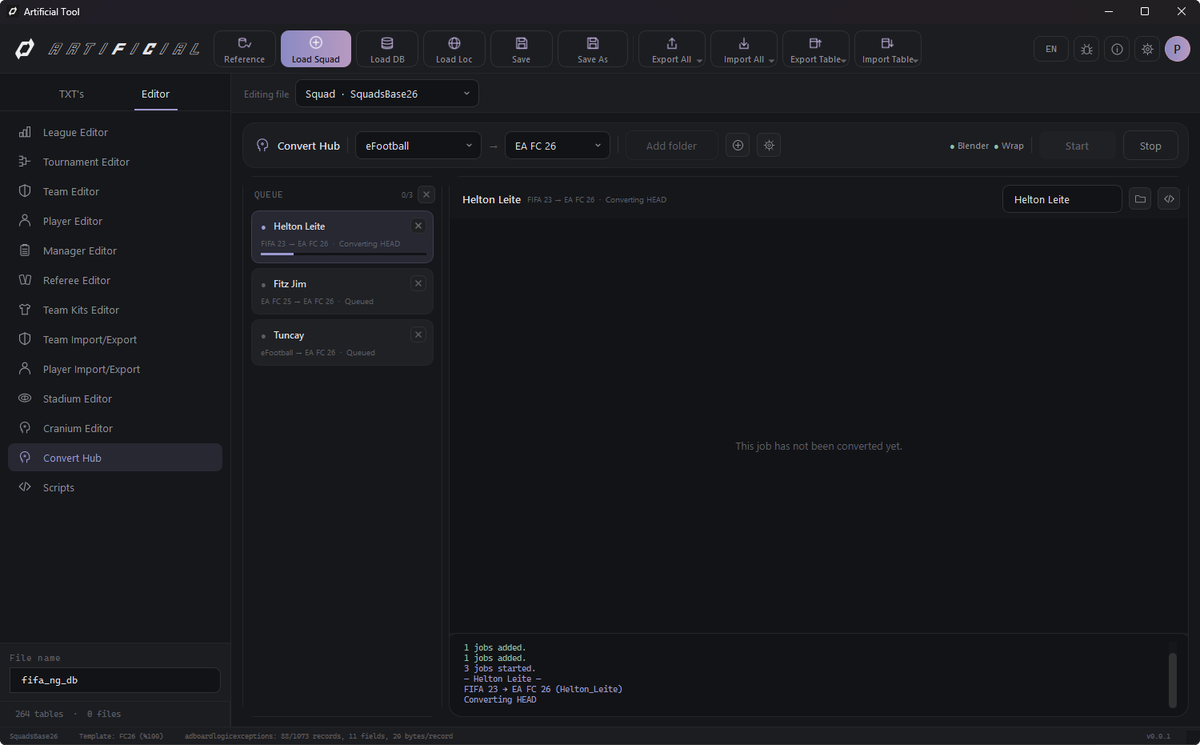
Task: Select the Fitz Jim queue job
Action: 342,291
